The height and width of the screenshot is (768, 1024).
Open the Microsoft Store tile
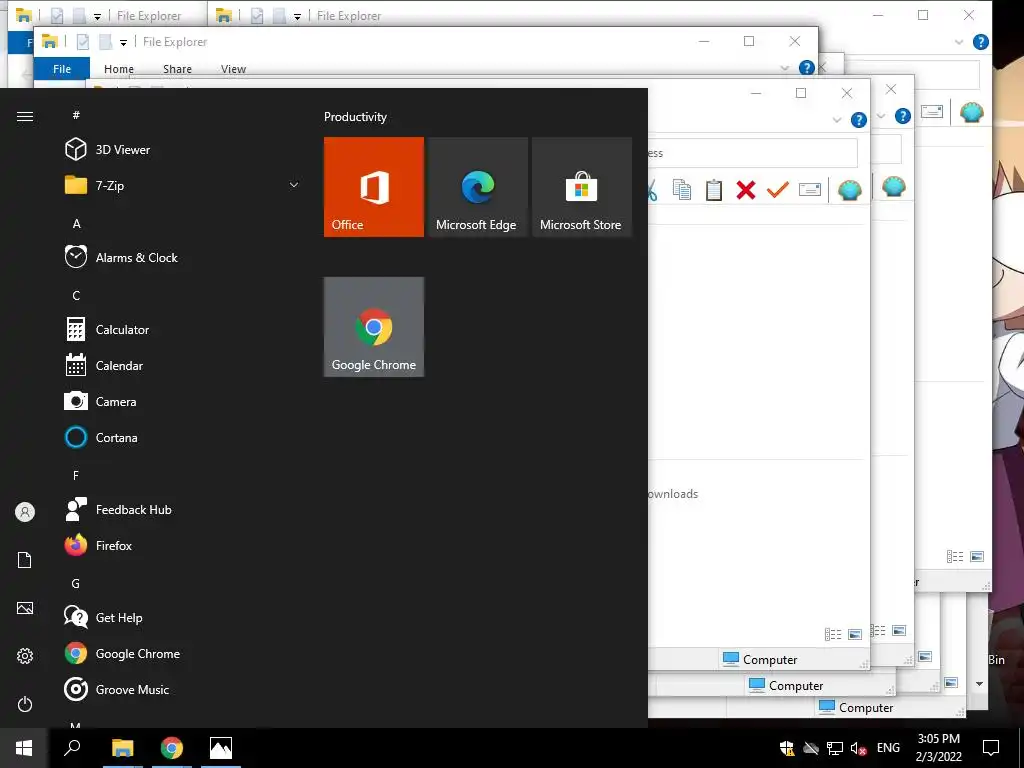[582, 187]
